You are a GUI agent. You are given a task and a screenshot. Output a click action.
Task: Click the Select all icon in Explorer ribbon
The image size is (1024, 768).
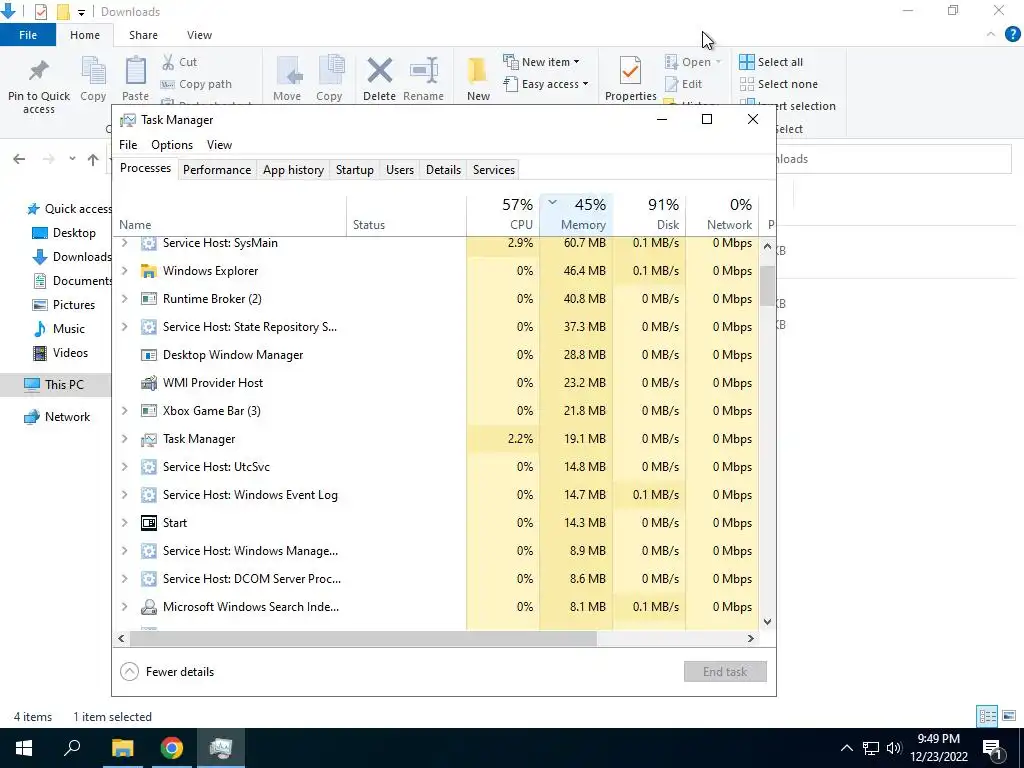[x=746, y=62]
